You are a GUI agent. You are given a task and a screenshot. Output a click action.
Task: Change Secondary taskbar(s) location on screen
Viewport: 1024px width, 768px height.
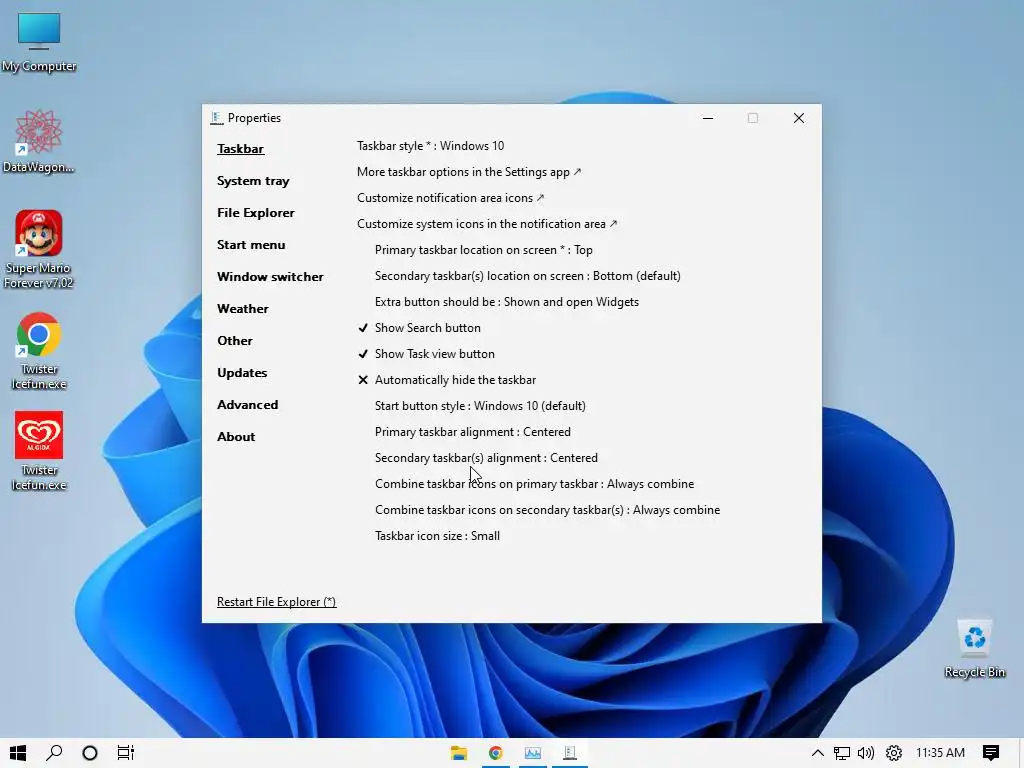click(528, 276)
